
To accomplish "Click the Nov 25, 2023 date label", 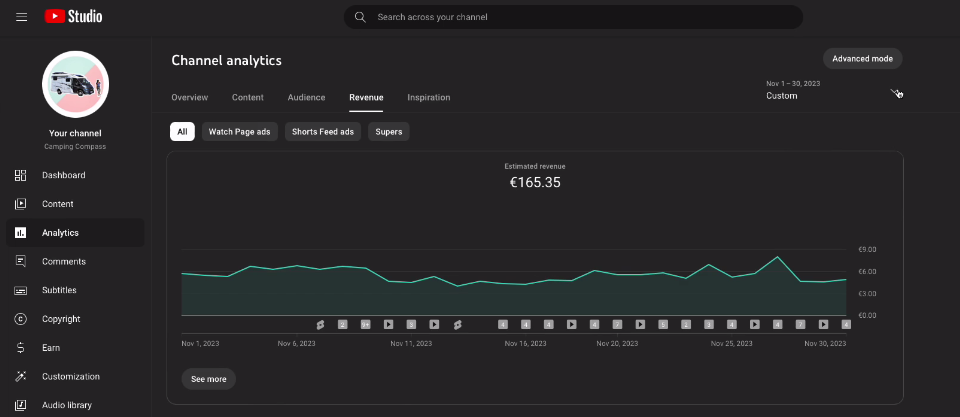I will [732, 344].
